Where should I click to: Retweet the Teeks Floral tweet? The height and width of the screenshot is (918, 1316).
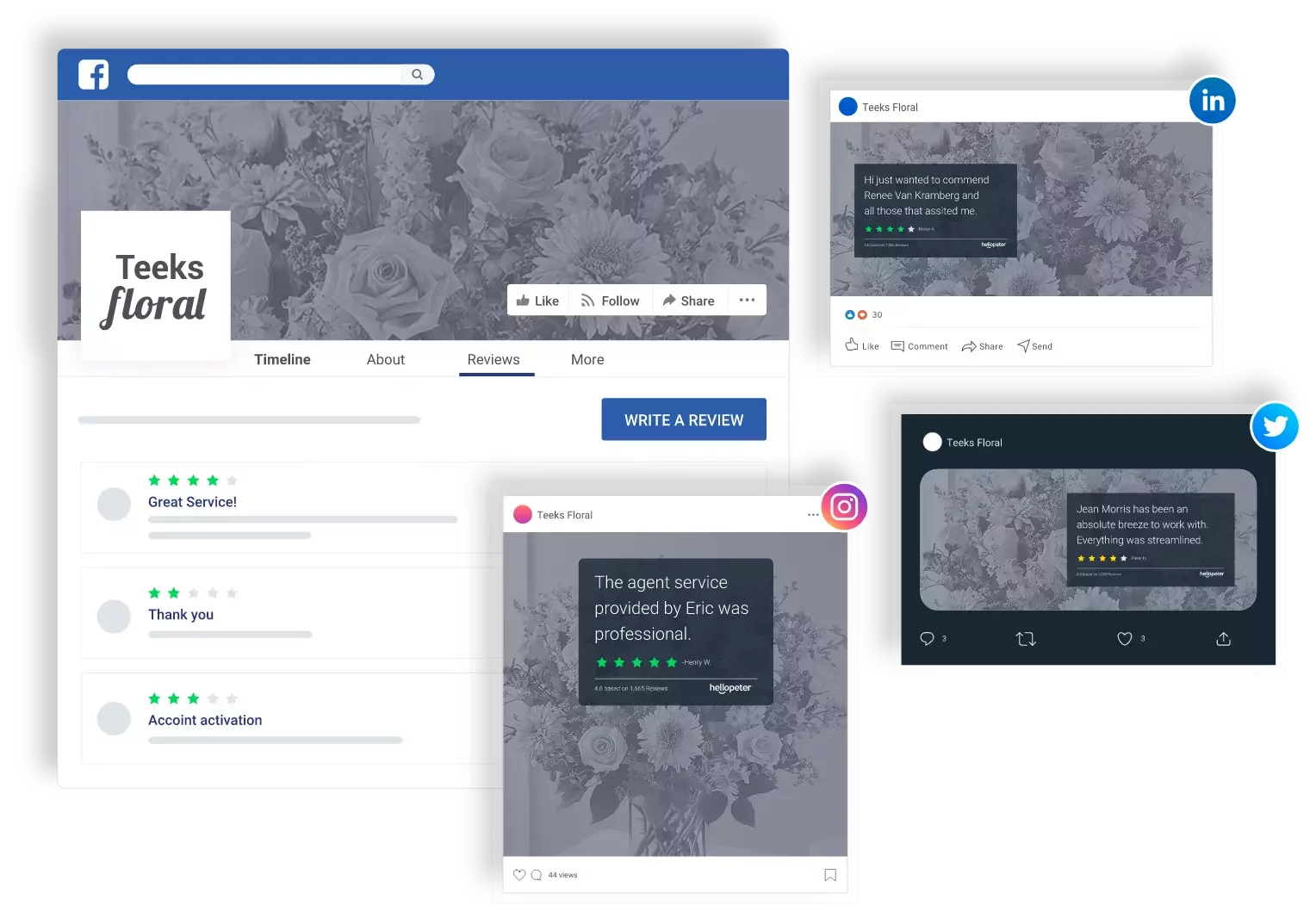1025,638
